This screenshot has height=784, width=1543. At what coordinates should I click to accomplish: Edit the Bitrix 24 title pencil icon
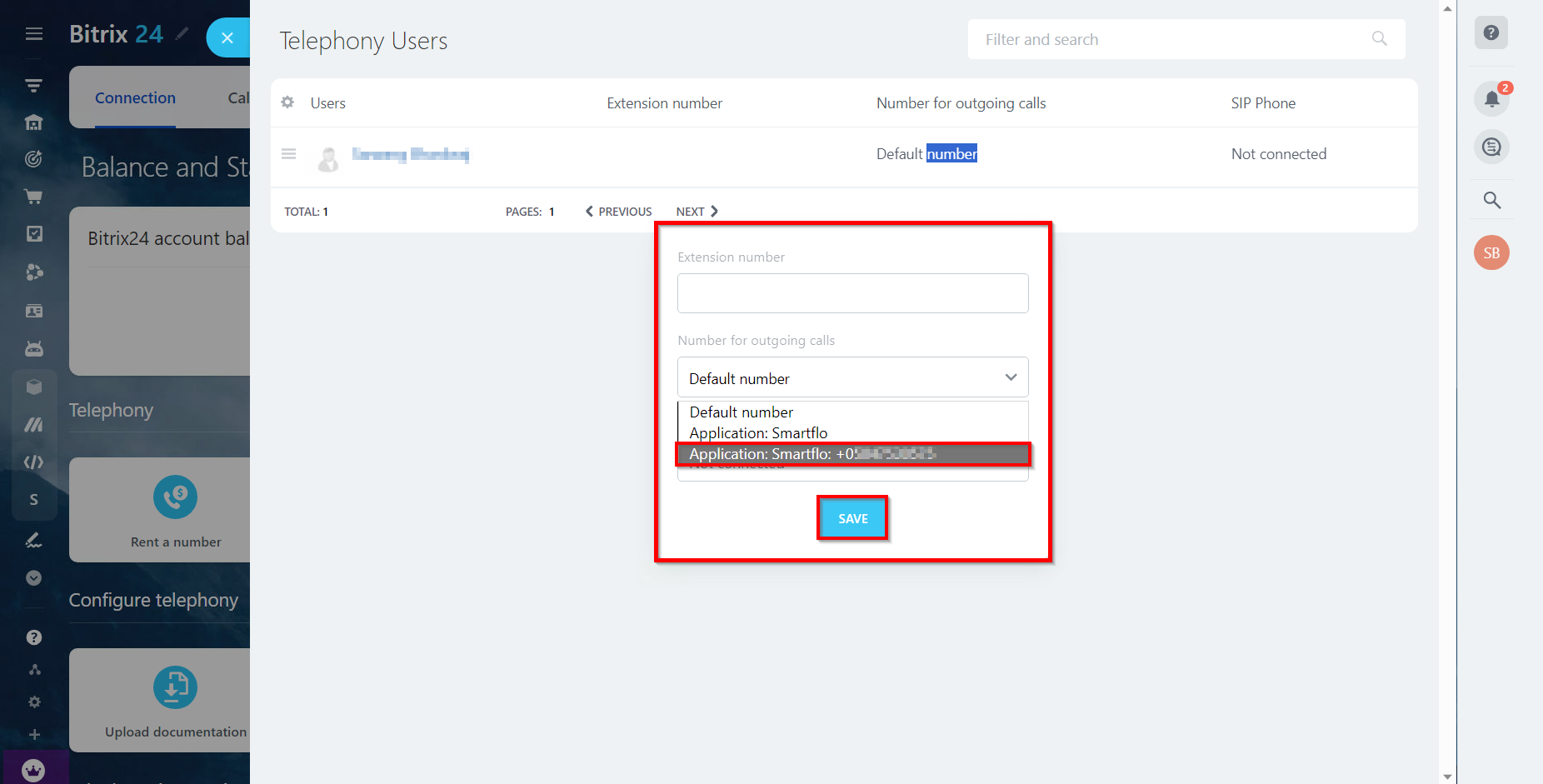[x=182, y=34]
